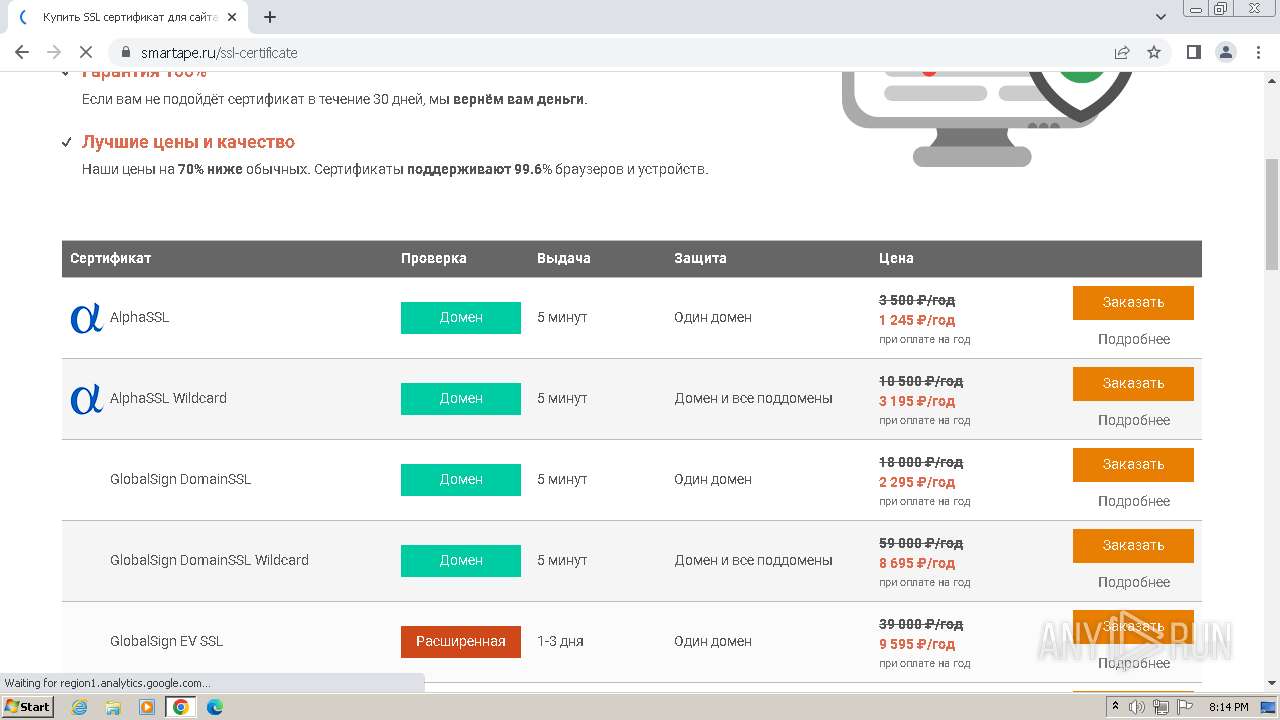
Task: Click 1-3 дня delivery time
Action: tap(560, 641)
